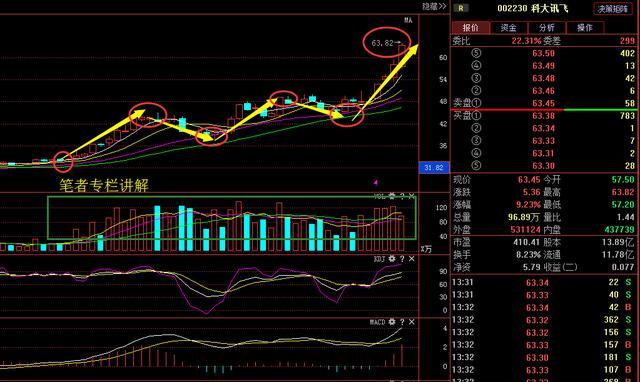Select 现价 value 63.45
The height and width of the screenshot is (382, 640).
pos(529,180)
